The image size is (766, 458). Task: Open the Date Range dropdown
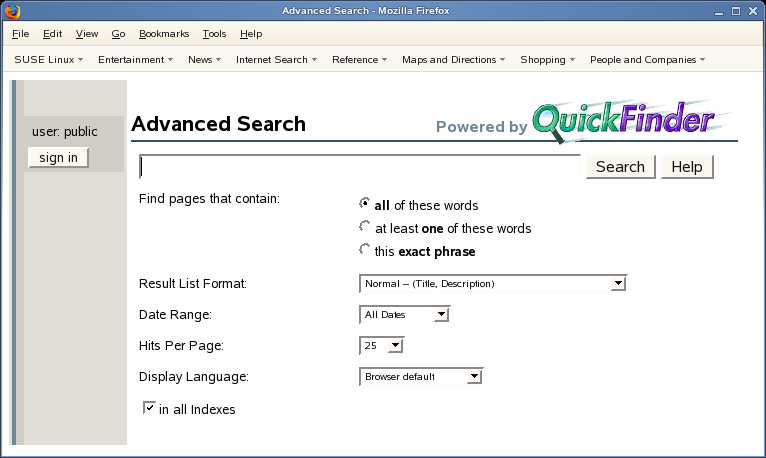(404, 314)
